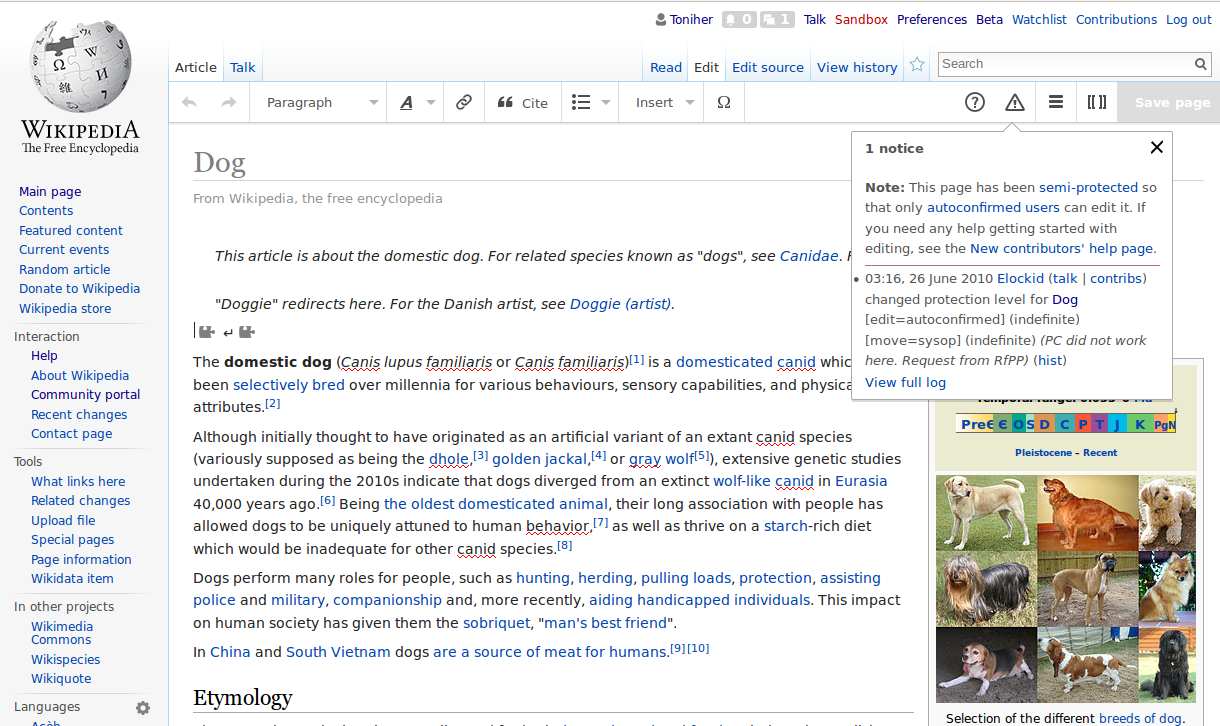Screen dimensions: 1220x726
Task: Click the redo arrow in editor toolbar
Action: coord(228,102)
